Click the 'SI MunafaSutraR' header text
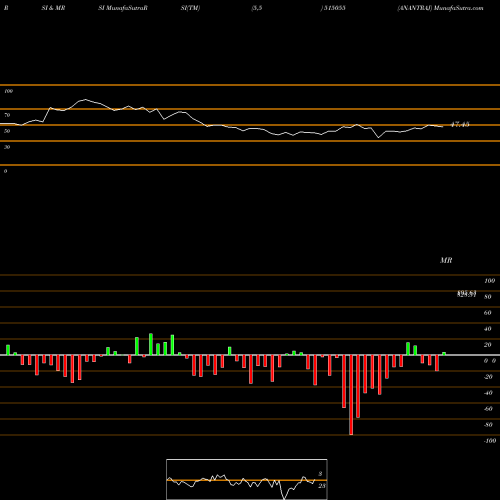500x500 pixels. tap(123, 8)
